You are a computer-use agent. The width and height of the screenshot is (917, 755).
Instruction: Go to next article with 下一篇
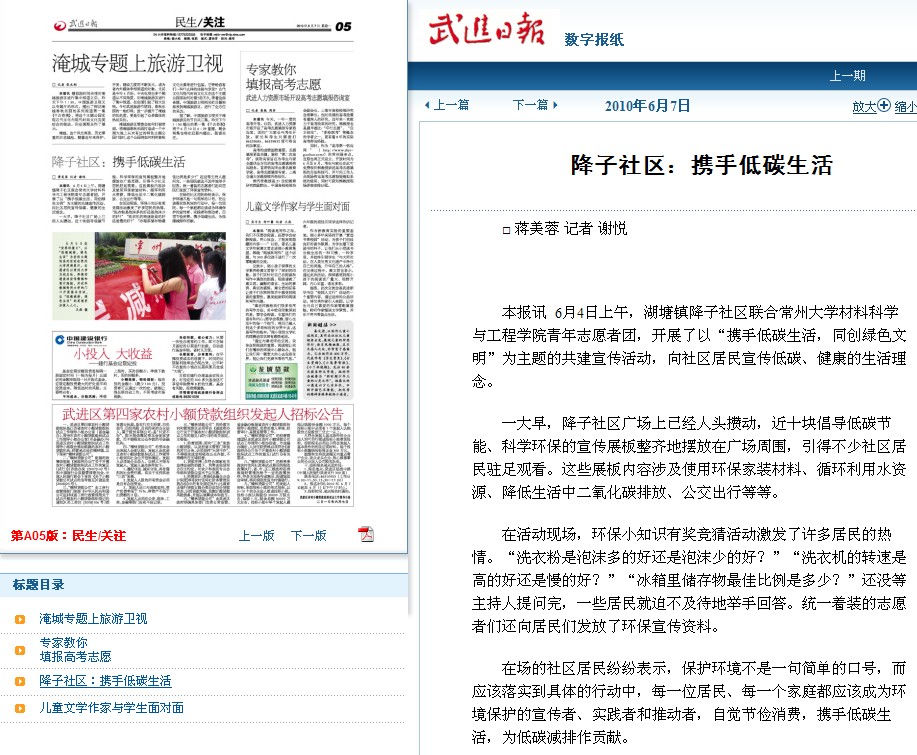(x=535, y=105)
